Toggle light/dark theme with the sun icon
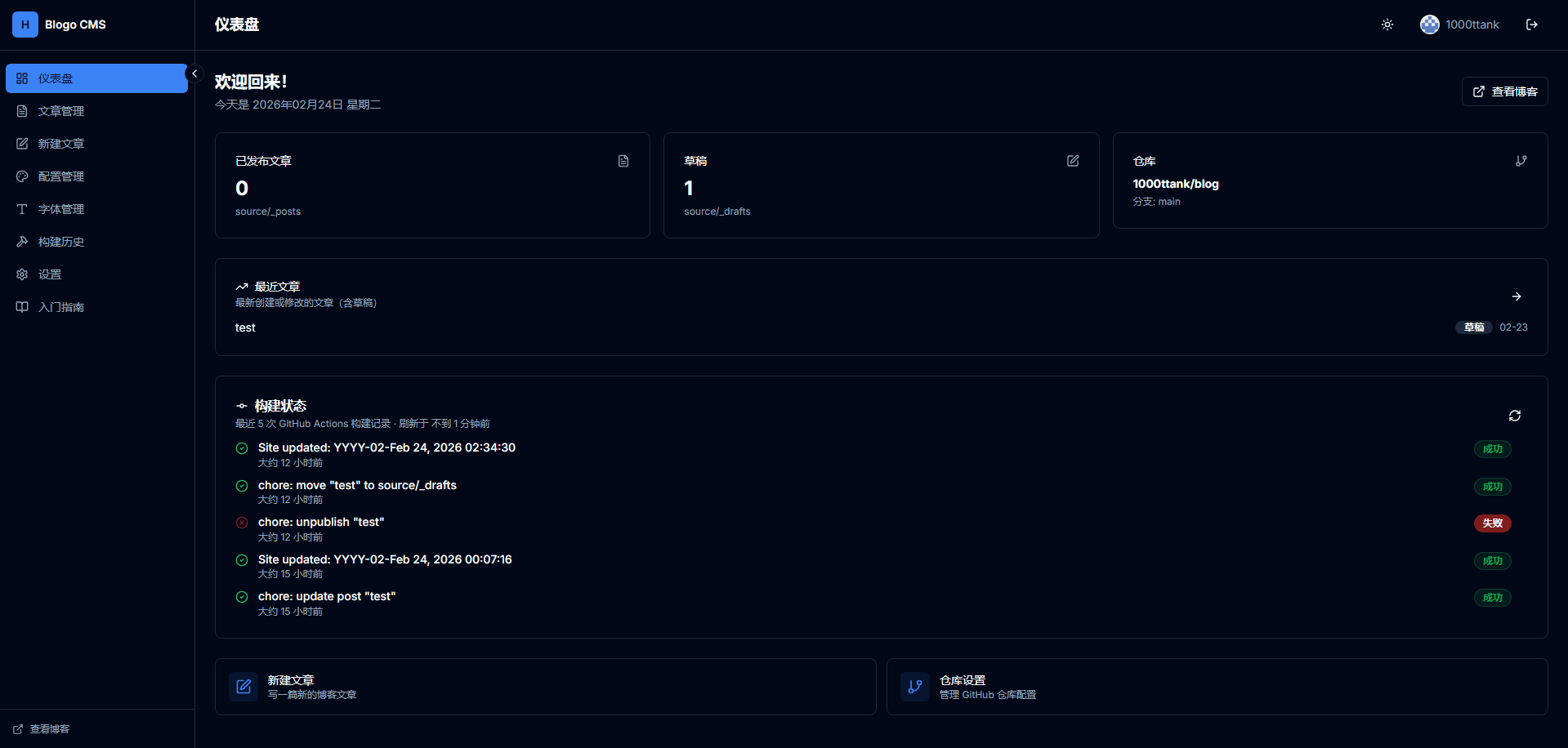This screenshot has width=1568, height=748. (x=1387, y=24)
